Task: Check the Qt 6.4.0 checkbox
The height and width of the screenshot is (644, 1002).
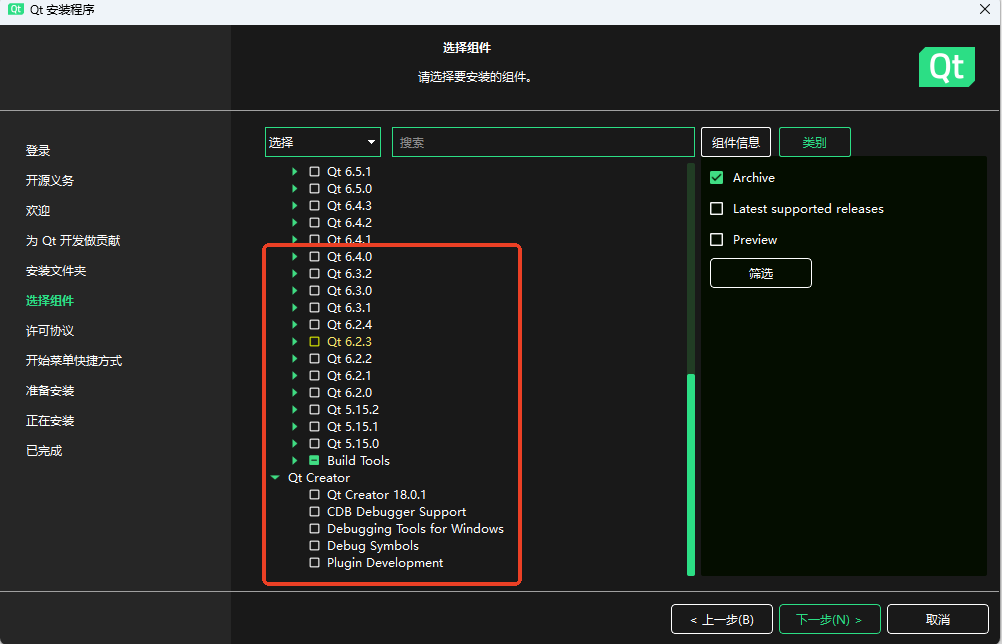Action: point(314,257)
